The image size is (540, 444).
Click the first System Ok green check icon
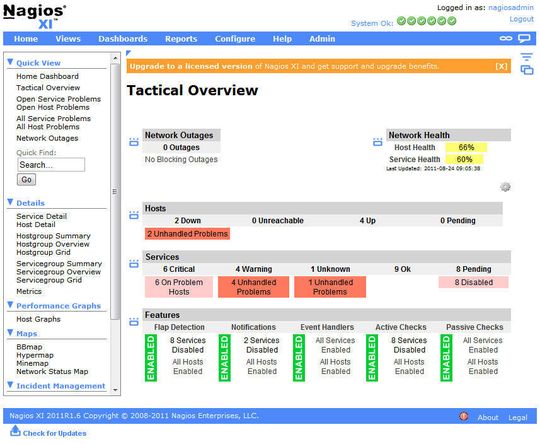point(401,21)
